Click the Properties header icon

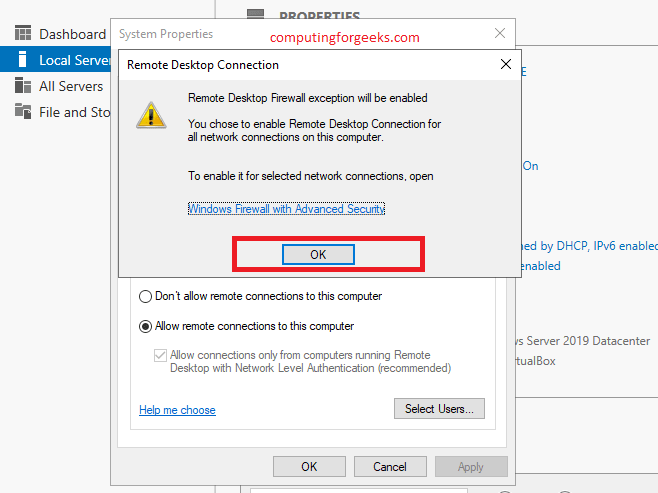[256, 16]
